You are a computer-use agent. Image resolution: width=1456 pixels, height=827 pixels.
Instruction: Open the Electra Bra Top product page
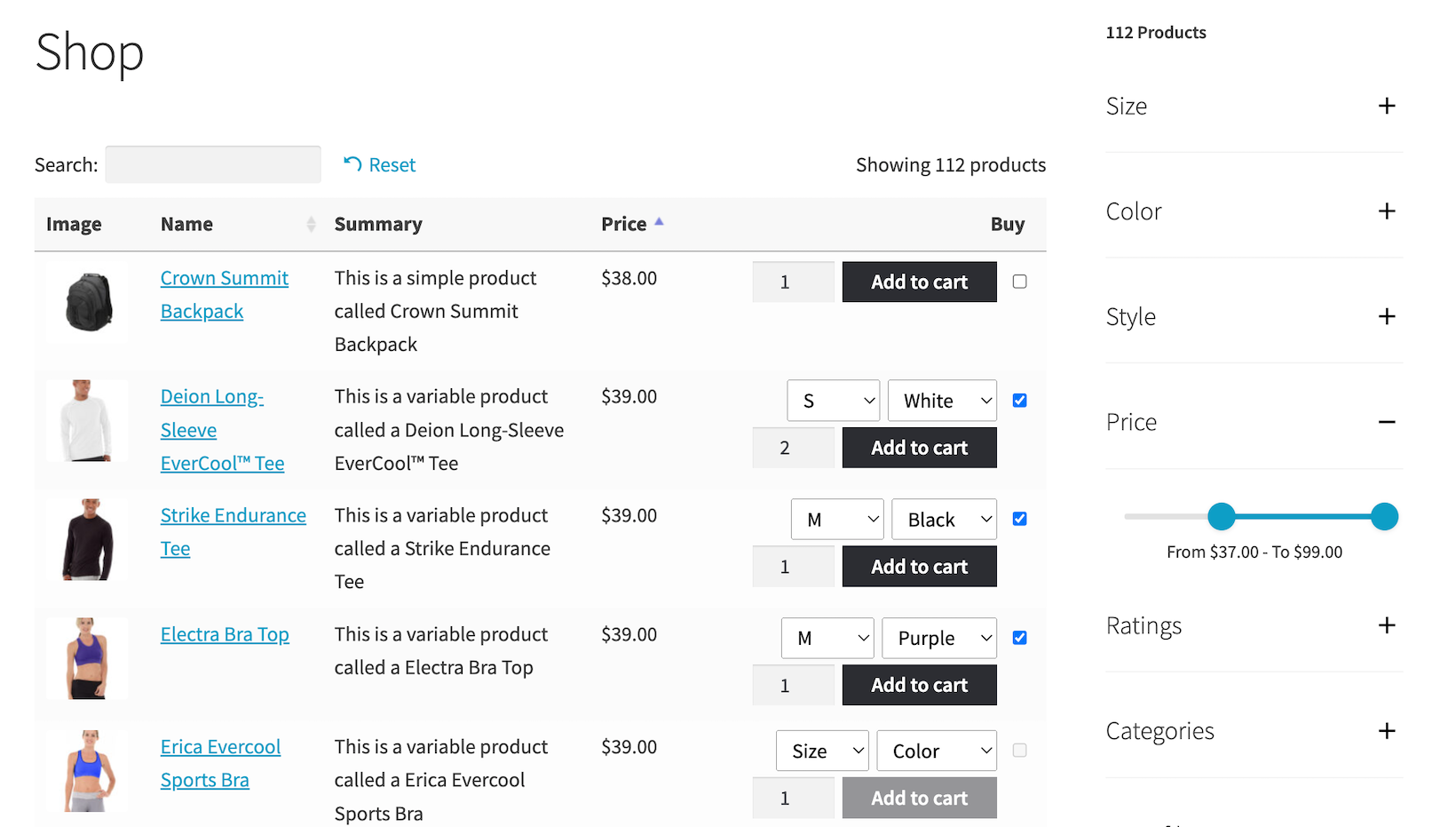click(224, 634)
